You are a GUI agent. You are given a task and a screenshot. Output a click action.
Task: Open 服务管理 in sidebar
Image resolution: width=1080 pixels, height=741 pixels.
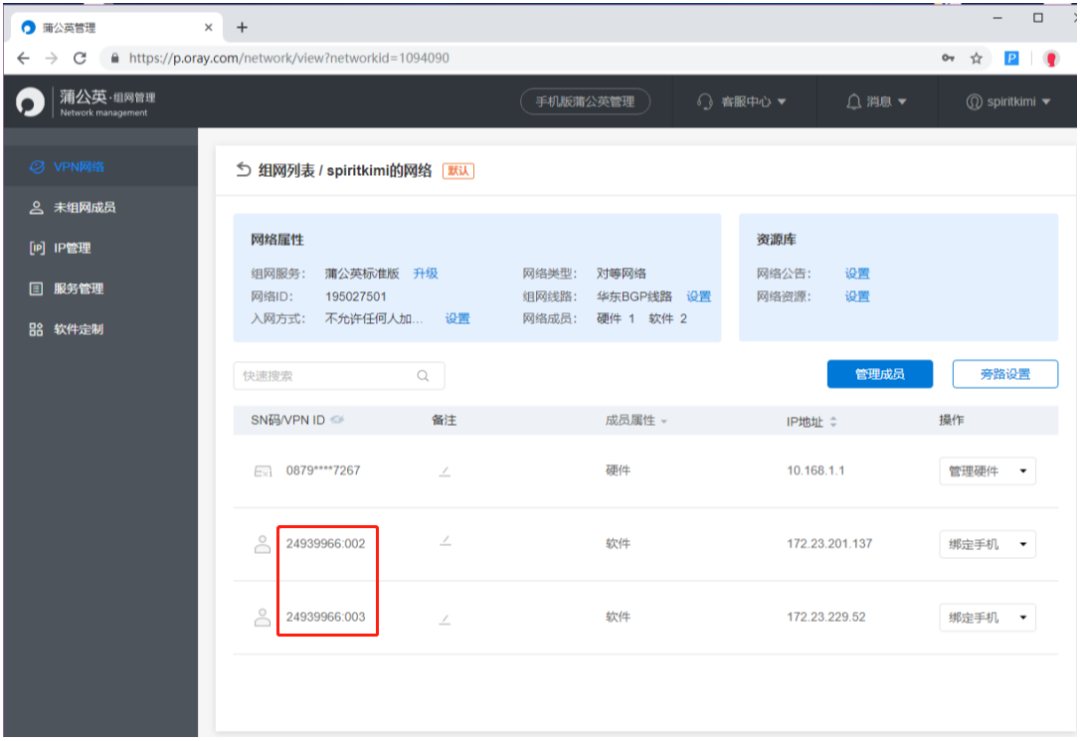[x=101, y=289]
